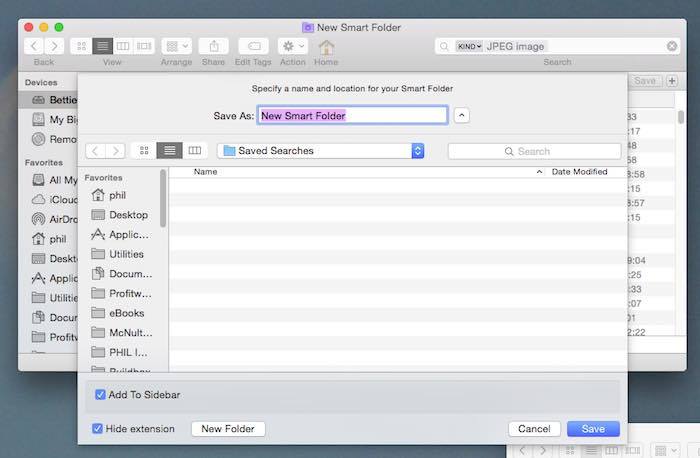Select PHIL I... in the dialog sidebar
This screenshot has height=458, width=700.
[120, 352]
